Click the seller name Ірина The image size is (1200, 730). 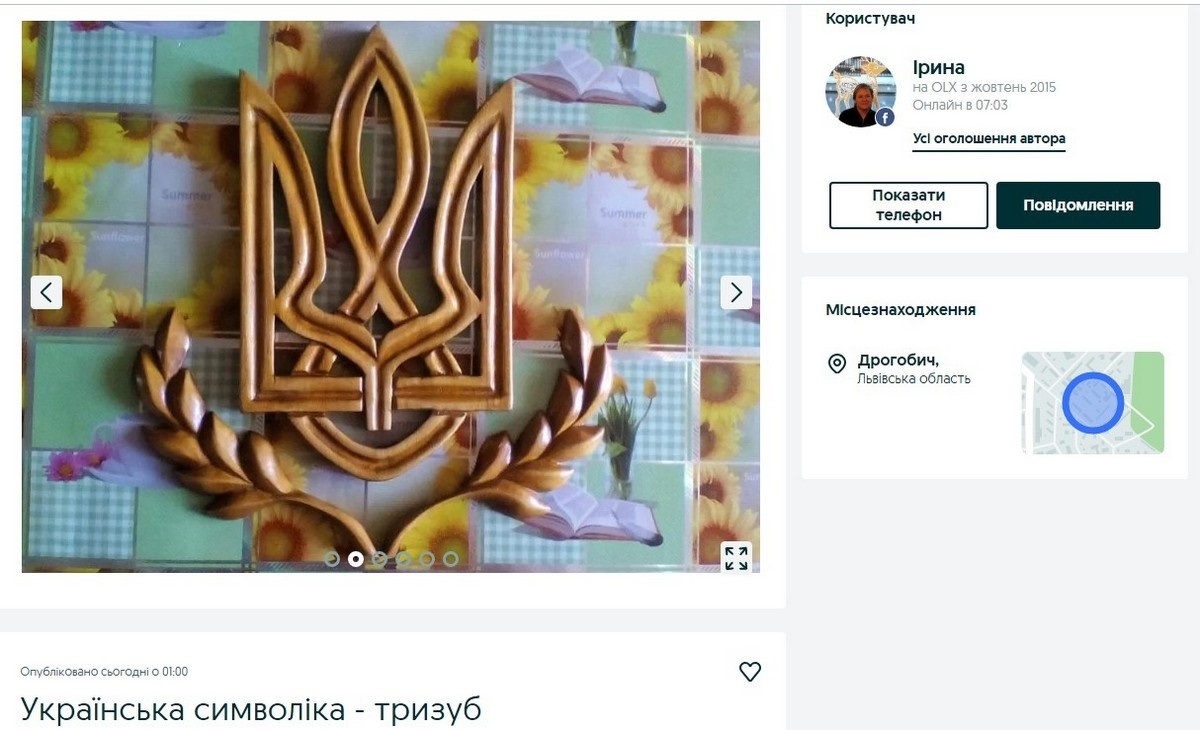click(x=939, y=68)
